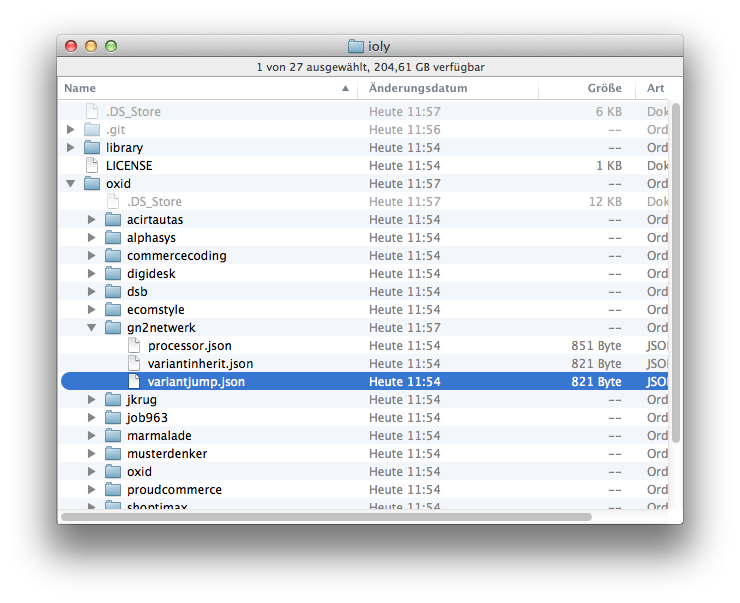Click the alphasys folder icon
740x603 pixels.
[113, 237]
